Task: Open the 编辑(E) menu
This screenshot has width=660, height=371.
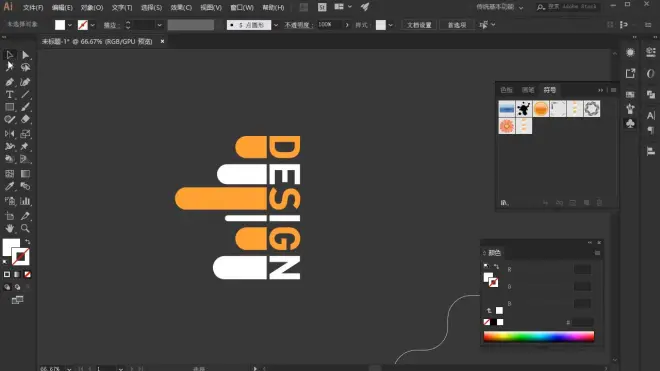Action: click(x=62, y=8)
